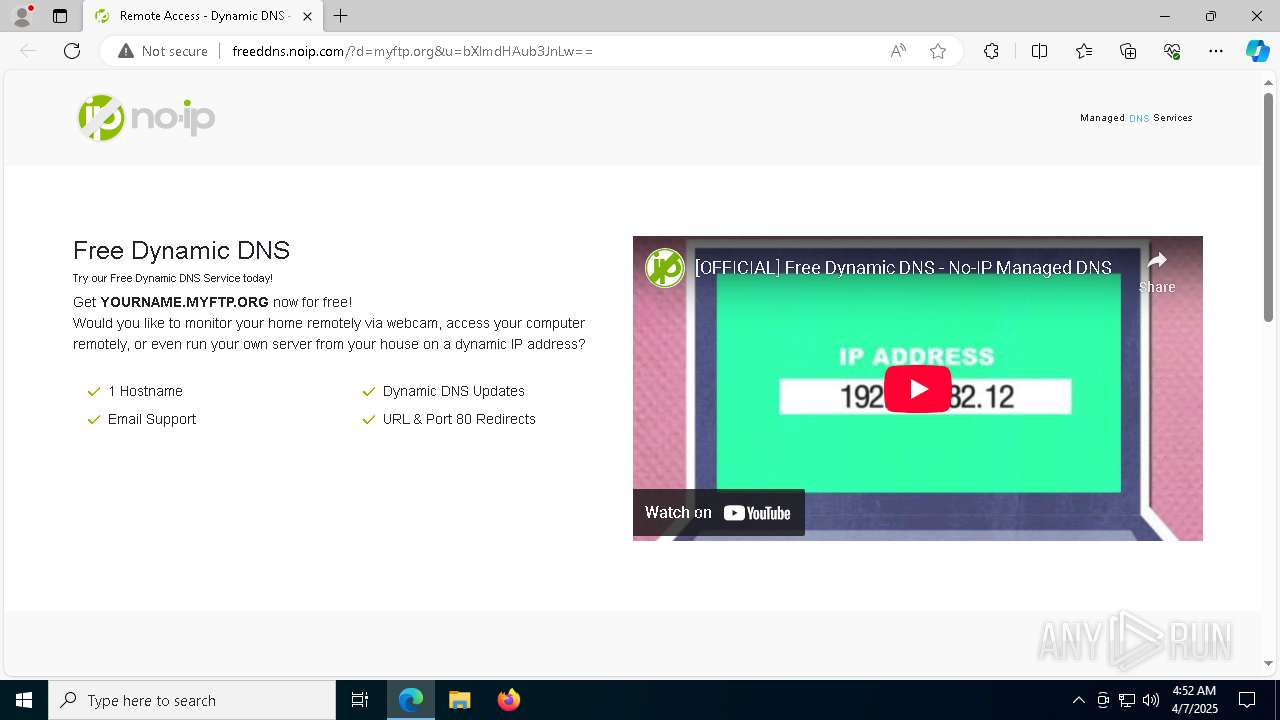Go back using the browser back arrow
This screenshot has width=1280, height=720.
click(x=28, y=51)
